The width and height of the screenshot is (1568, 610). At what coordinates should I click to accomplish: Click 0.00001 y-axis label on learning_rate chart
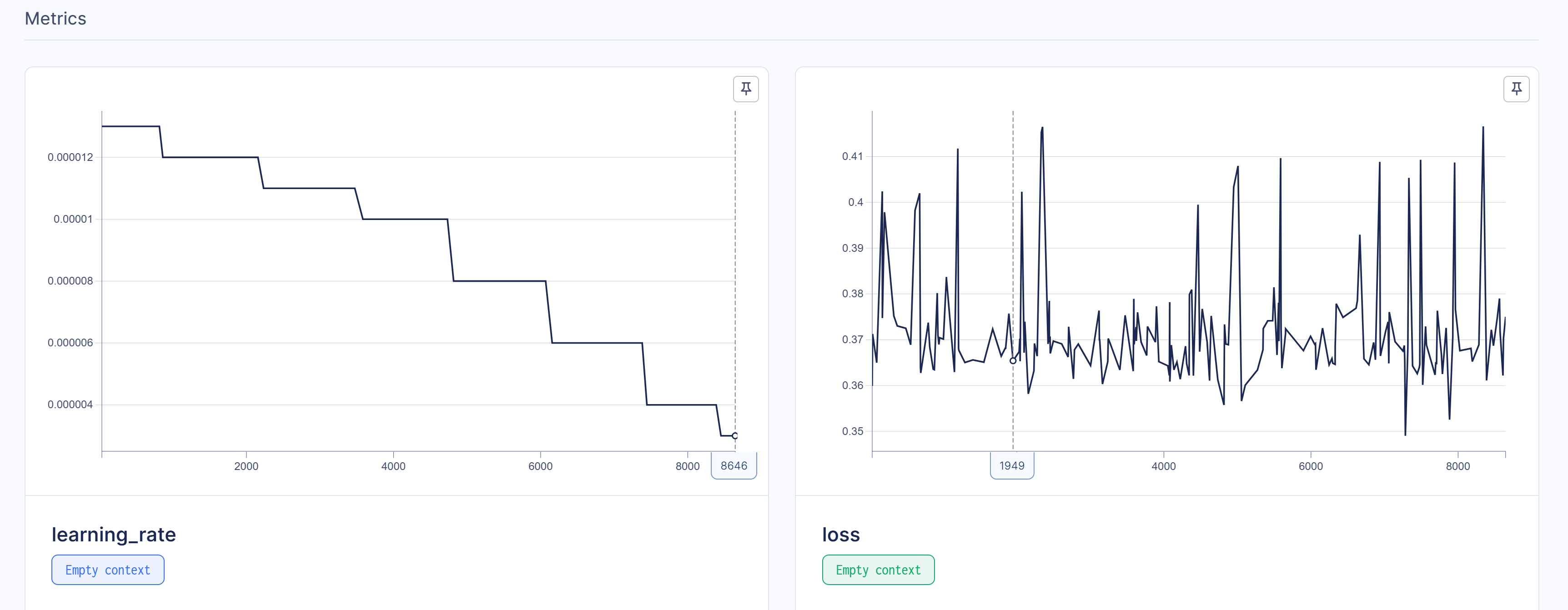coord(73,219)
